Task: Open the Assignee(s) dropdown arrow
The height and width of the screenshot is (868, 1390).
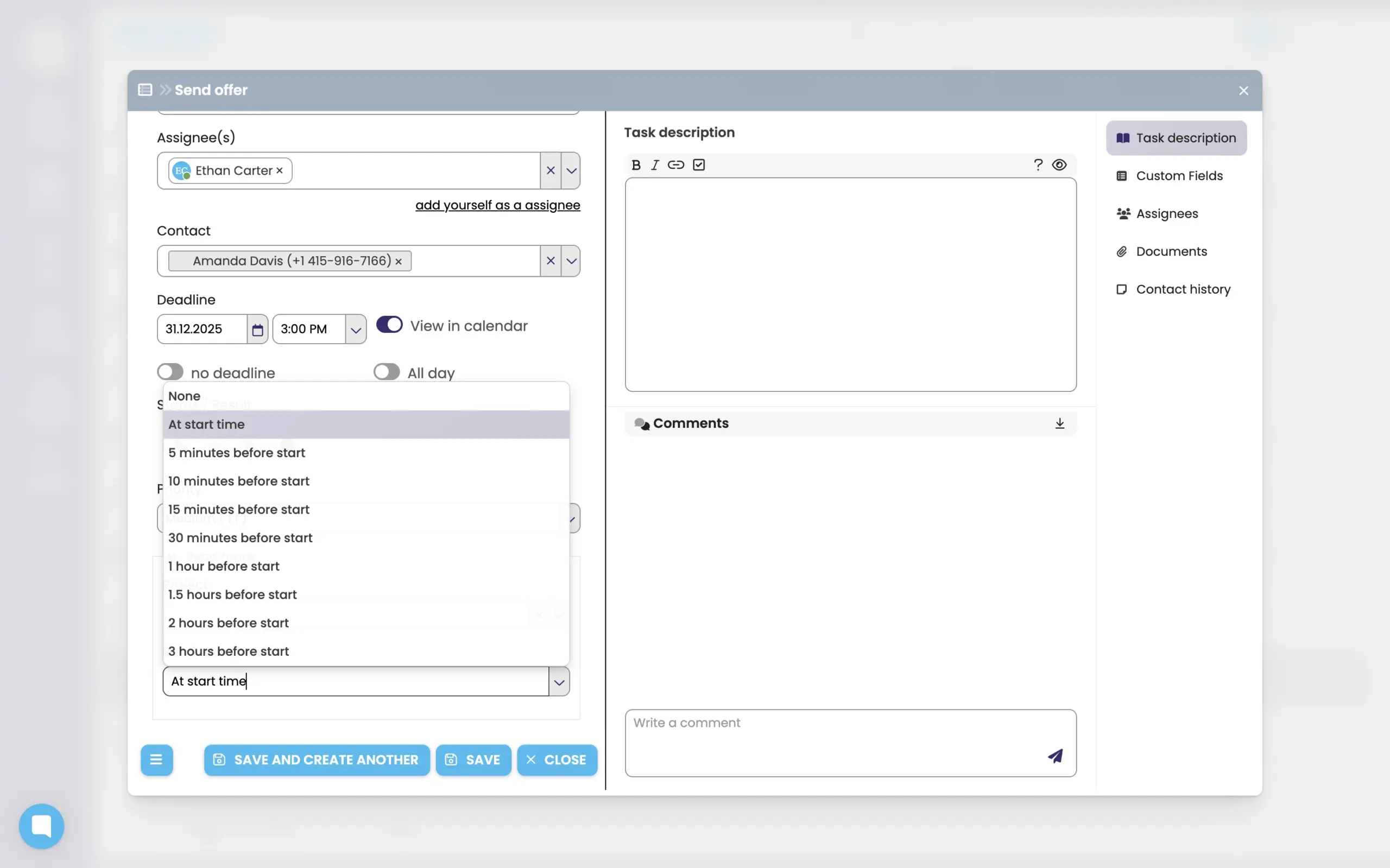Action: (571, 171)
